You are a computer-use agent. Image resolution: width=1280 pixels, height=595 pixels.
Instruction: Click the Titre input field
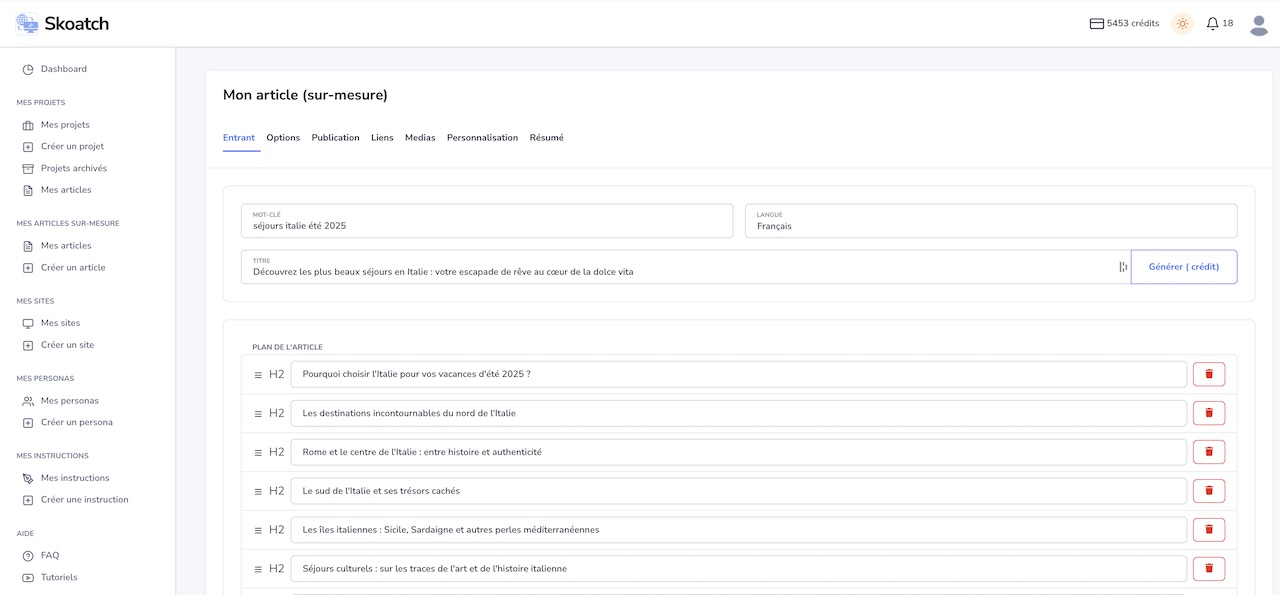click(x=686, y=267)
